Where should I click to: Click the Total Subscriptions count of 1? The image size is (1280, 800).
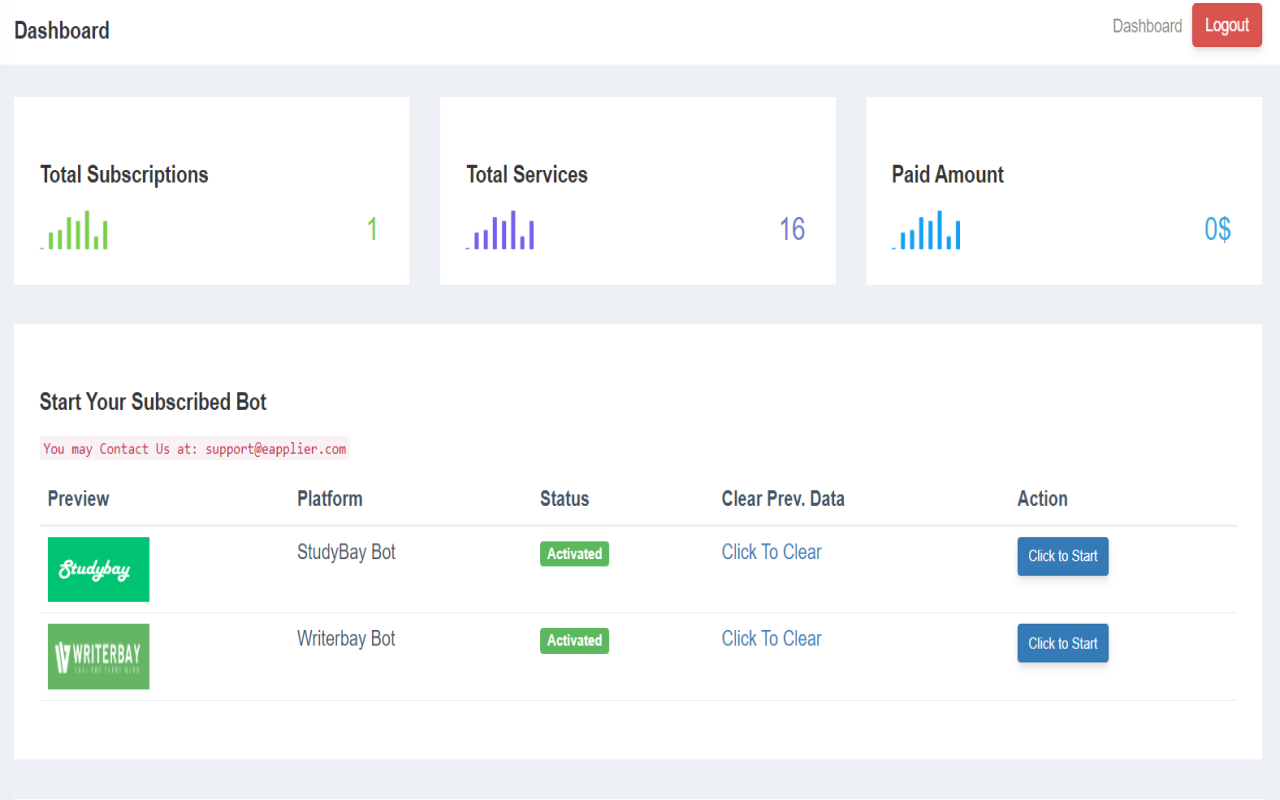pos(372,230)
